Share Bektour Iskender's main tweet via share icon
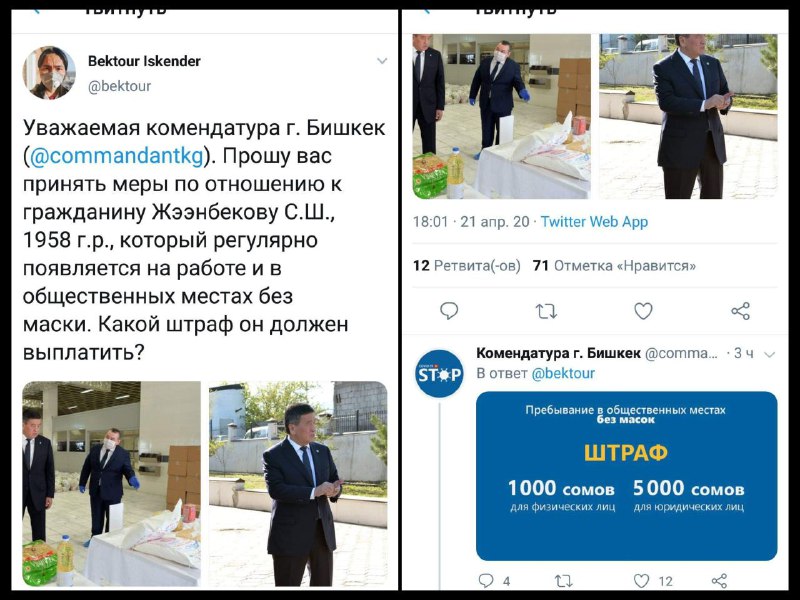 pos(740,311)
